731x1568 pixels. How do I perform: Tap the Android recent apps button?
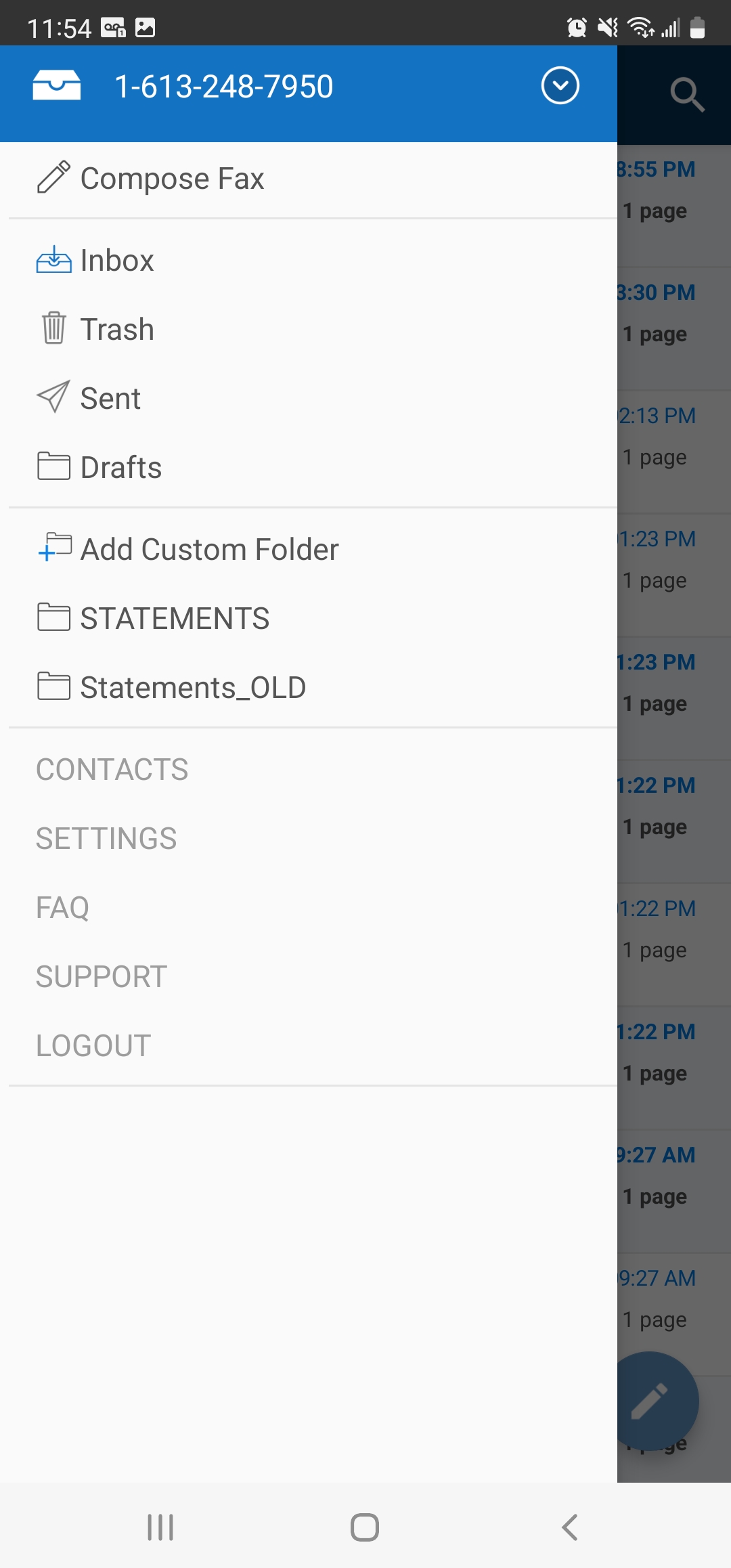click(x=160, y=1527)
